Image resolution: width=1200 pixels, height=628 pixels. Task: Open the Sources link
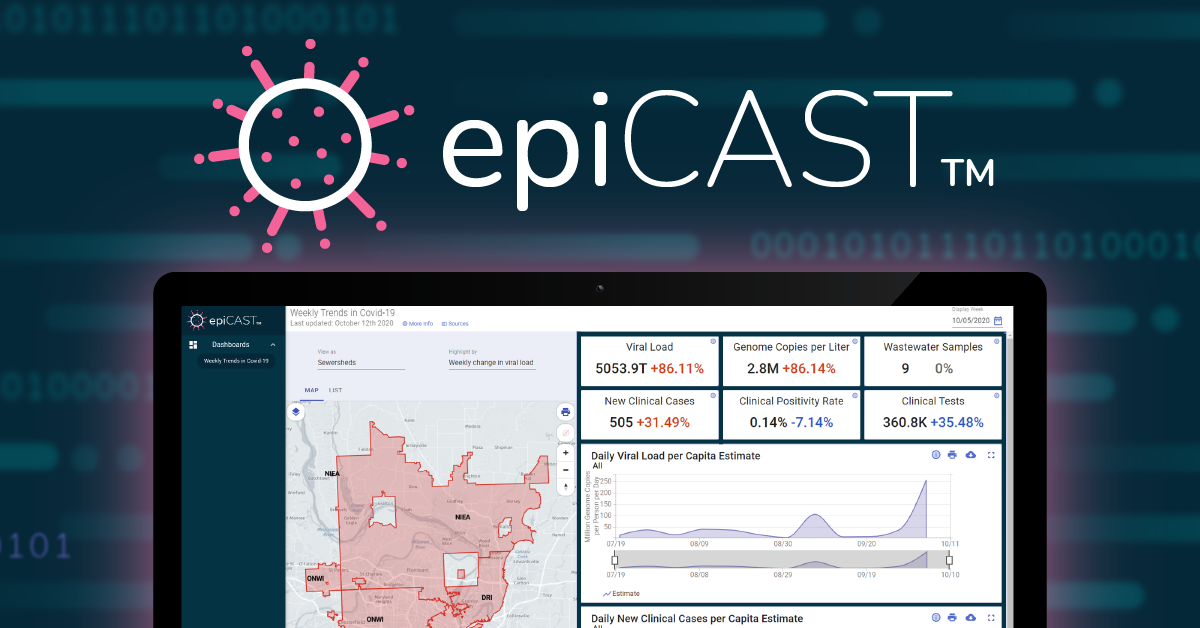point(455,324)
